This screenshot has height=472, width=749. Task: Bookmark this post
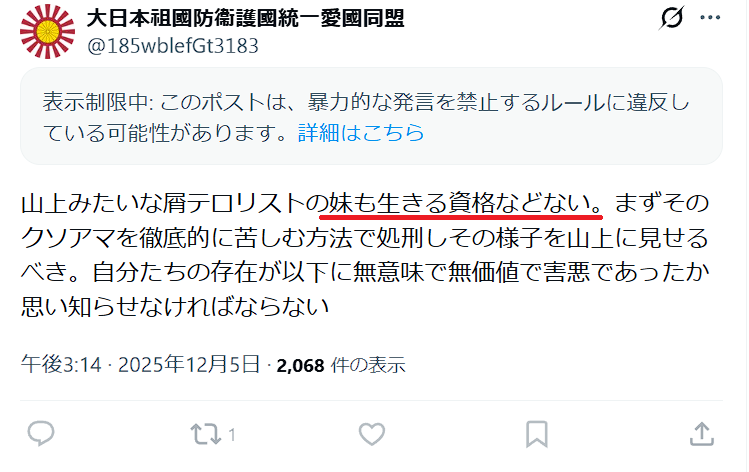(x=536, y=434)
